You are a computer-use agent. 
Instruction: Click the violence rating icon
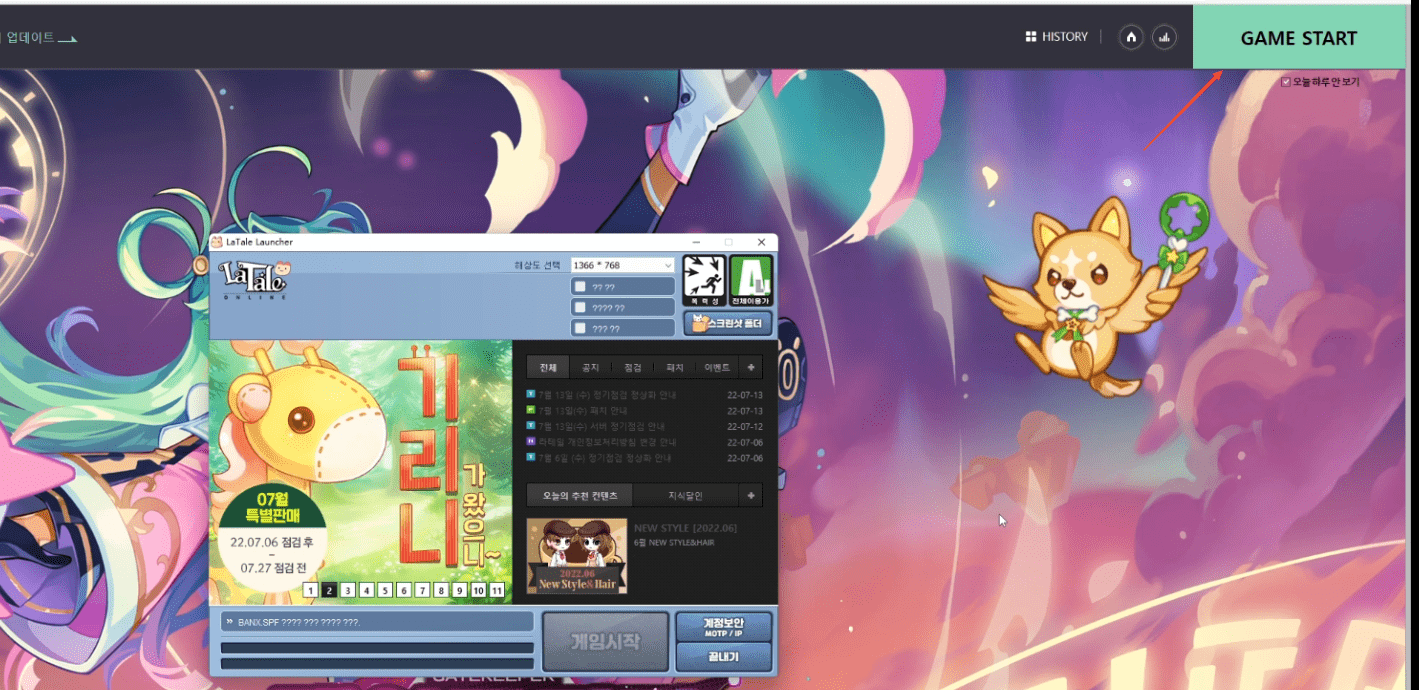coord(704,280)
